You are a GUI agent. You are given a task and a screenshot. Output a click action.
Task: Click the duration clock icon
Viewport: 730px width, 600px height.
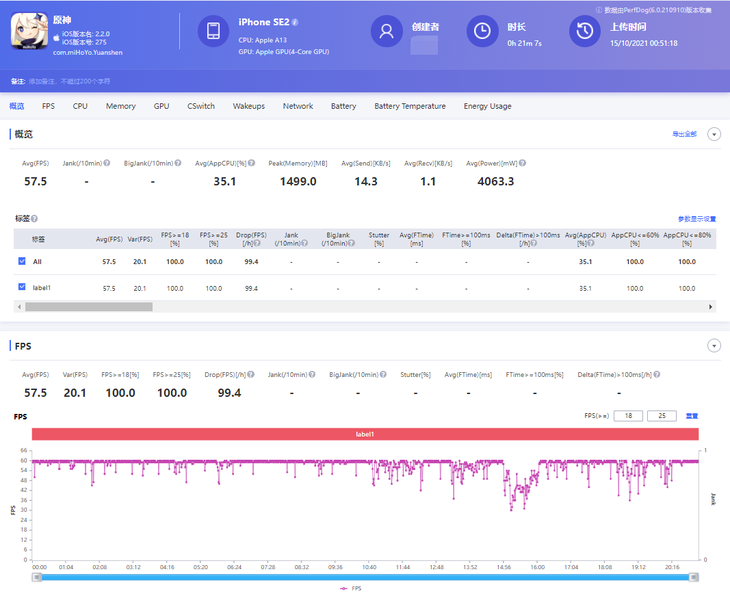click(482, 32)
